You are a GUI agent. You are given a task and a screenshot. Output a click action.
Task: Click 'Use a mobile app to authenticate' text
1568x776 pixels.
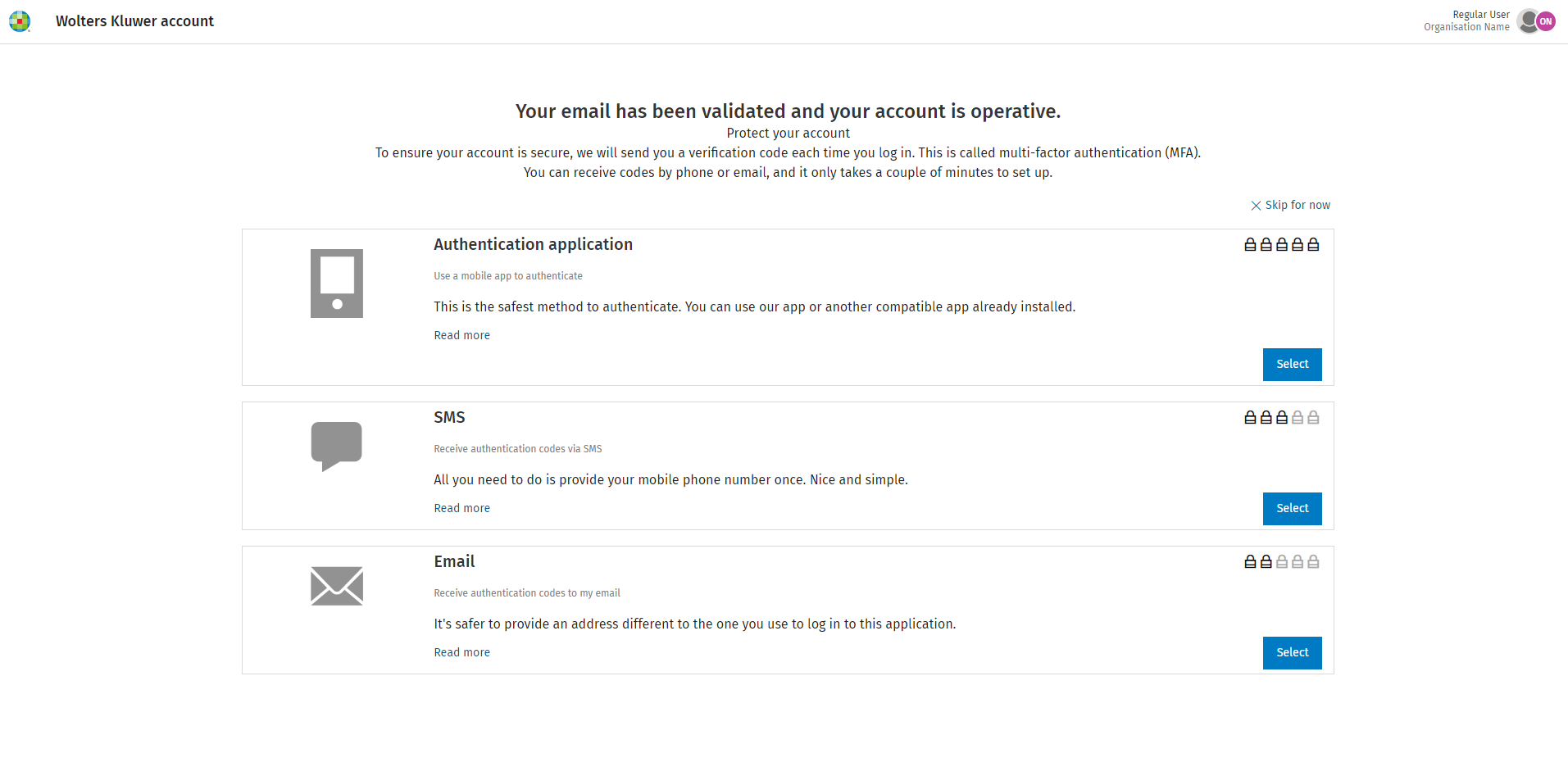[508, 276]
